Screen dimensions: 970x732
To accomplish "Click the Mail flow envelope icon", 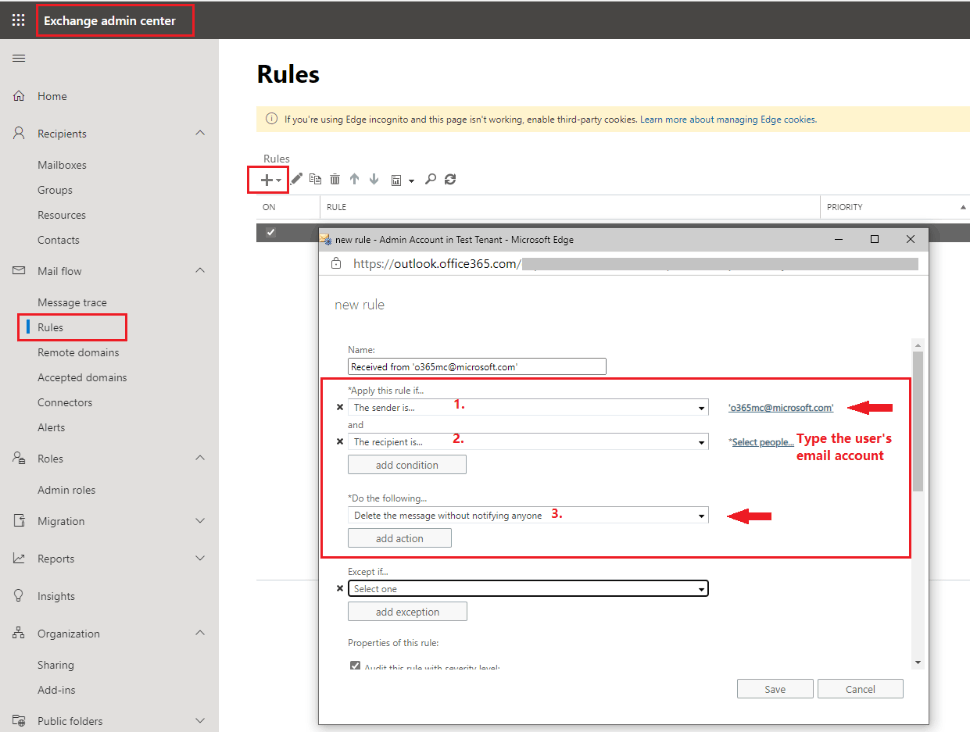I will pyautogui.click(x=19, y=270).
